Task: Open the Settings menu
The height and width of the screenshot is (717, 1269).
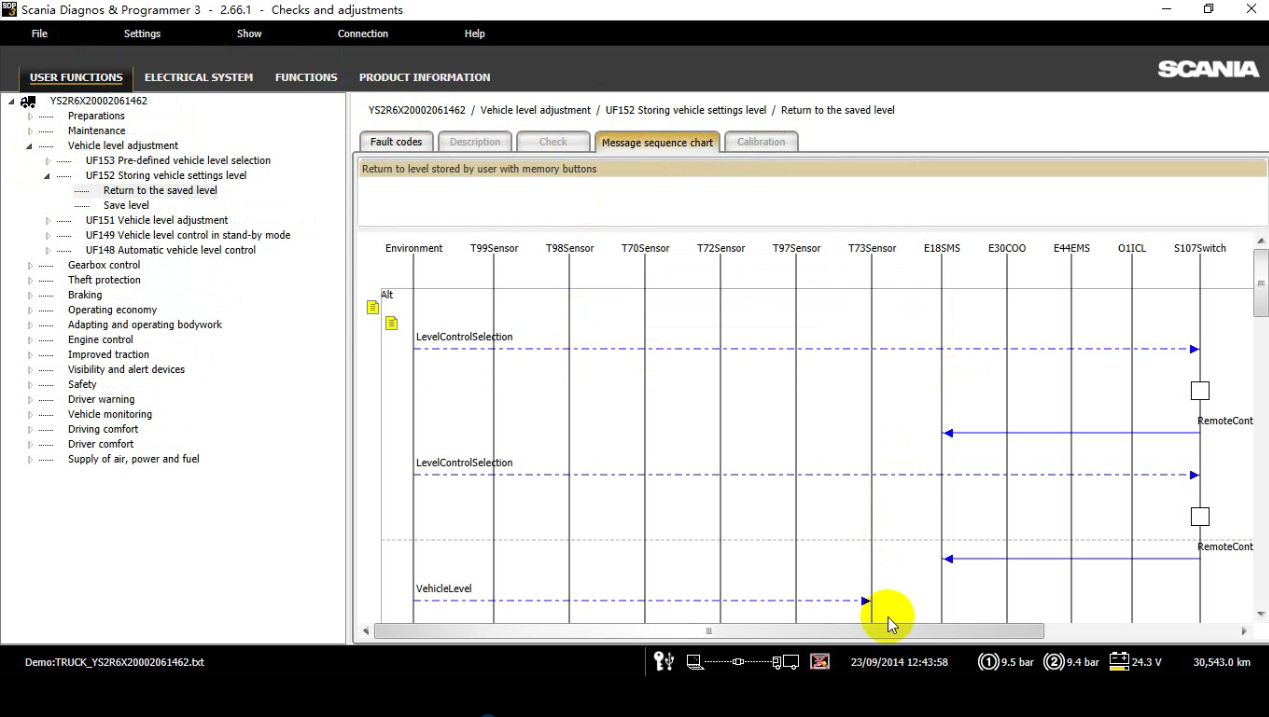Action: click(142, 34)
